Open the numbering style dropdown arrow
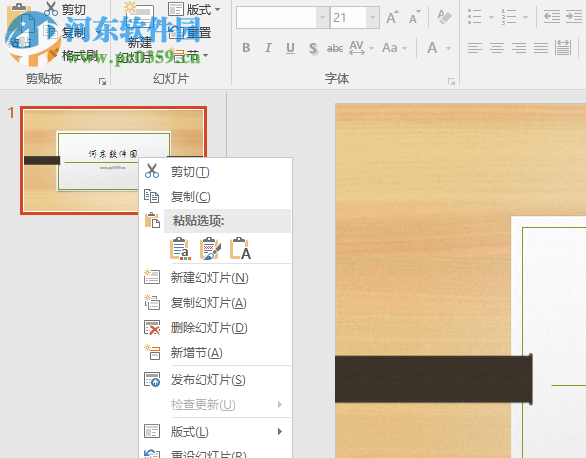Screen dimensions: 586x458 point(525,17)
